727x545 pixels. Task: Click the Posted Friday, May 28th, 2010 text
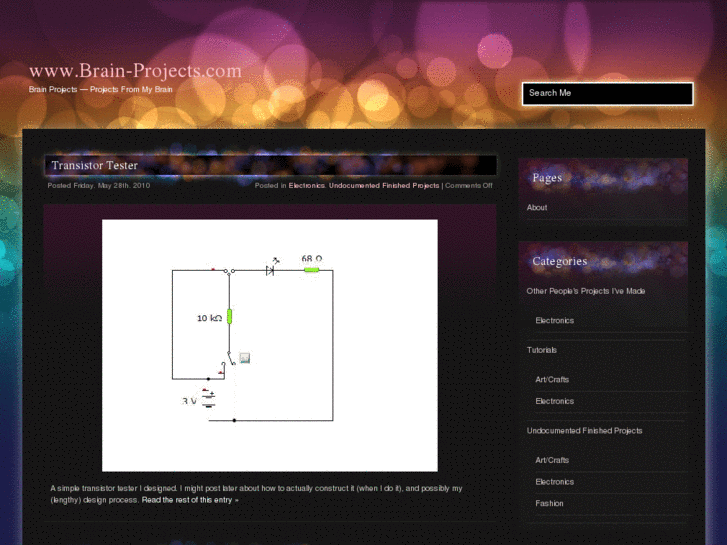pos(99,186)
